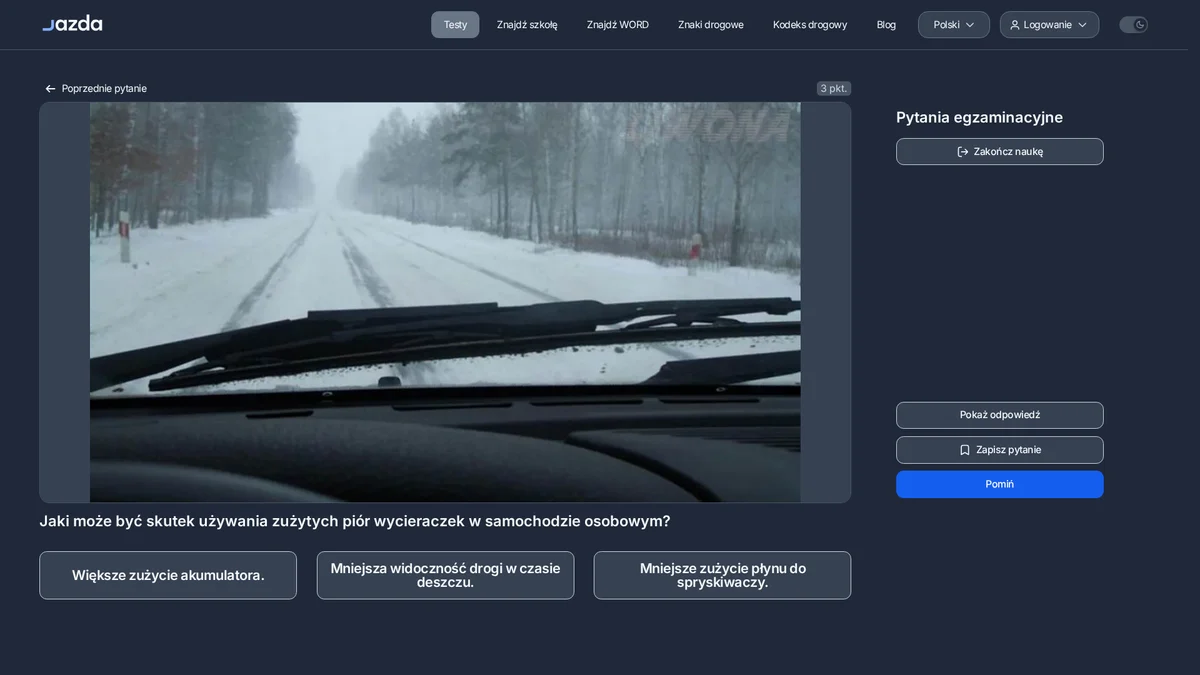
Task: Go back via Poprzednie pytanie
Action: [96, 89]
